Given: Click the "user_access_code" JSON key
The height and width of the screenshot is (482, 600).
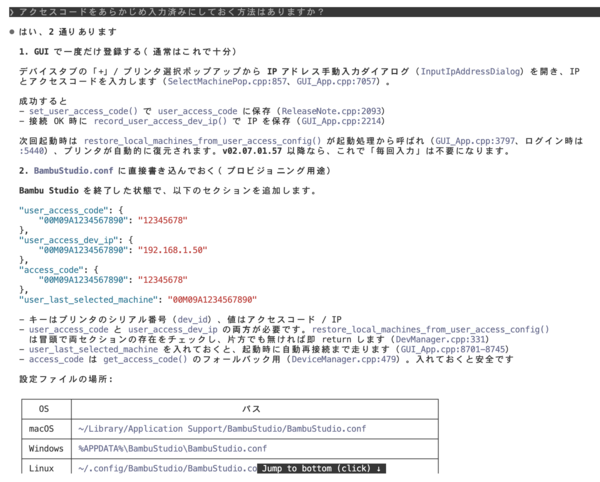Looking at the screenshot, I should [64, 210].
